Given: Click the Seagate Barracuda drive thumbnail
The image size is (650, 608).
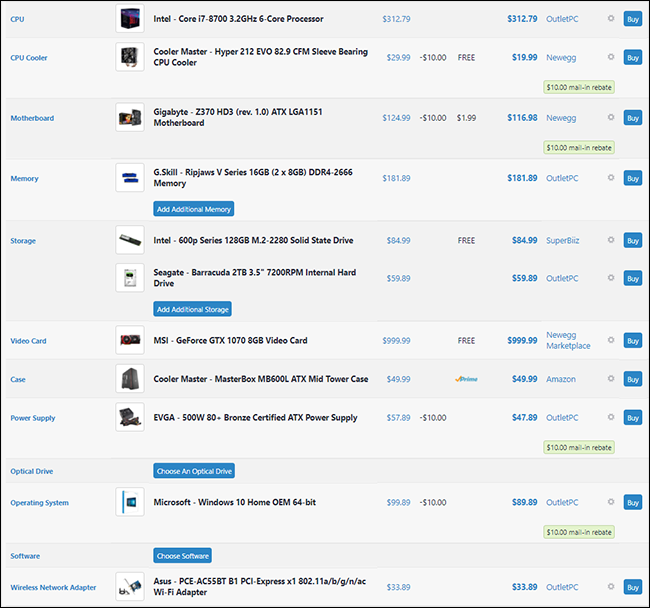Looking at the screenshot, I should pos(130,277).
